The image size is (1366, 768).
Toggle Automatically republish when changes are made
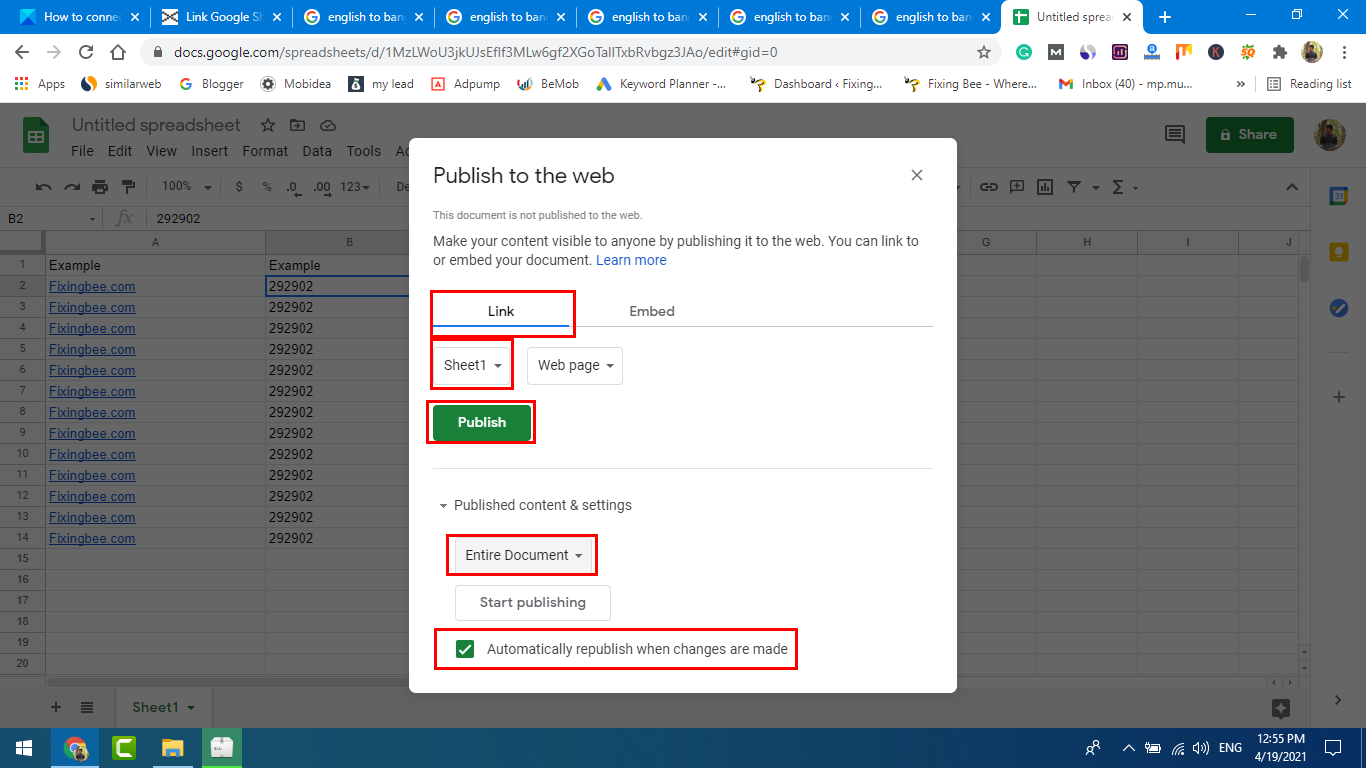465,649
